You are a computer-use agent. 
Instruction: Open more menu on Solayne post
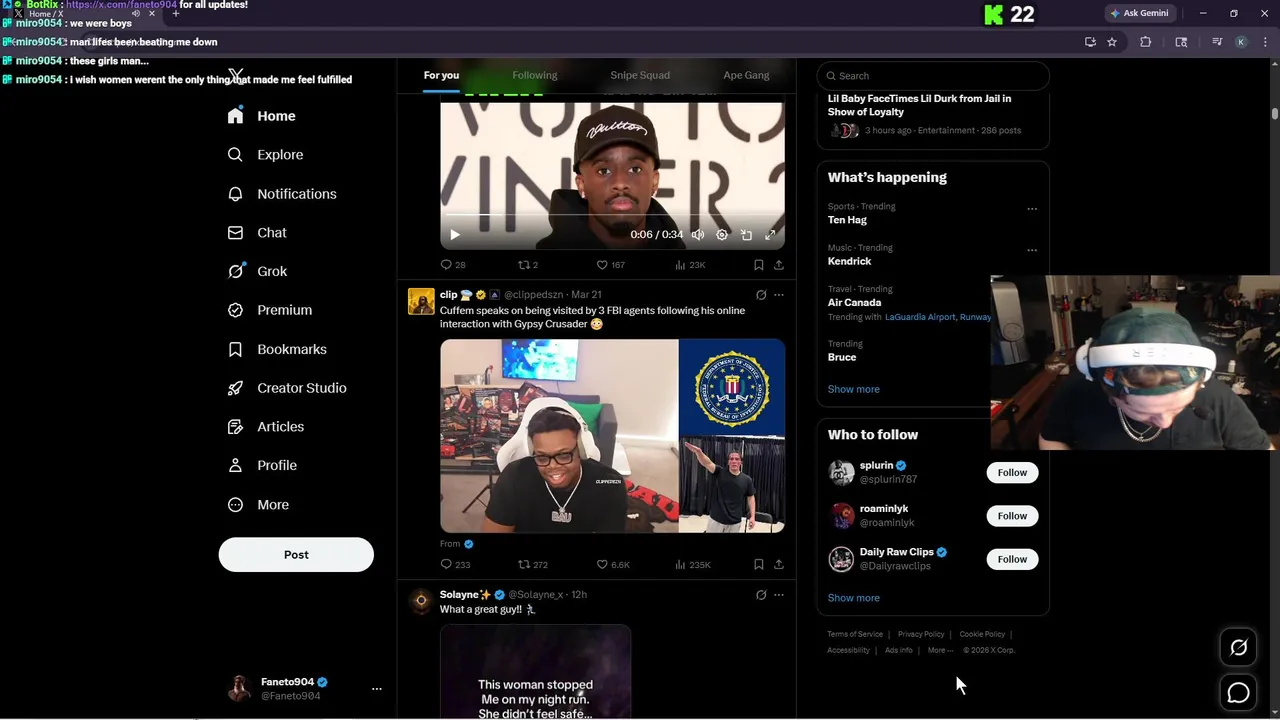click(x=779, y=595)
